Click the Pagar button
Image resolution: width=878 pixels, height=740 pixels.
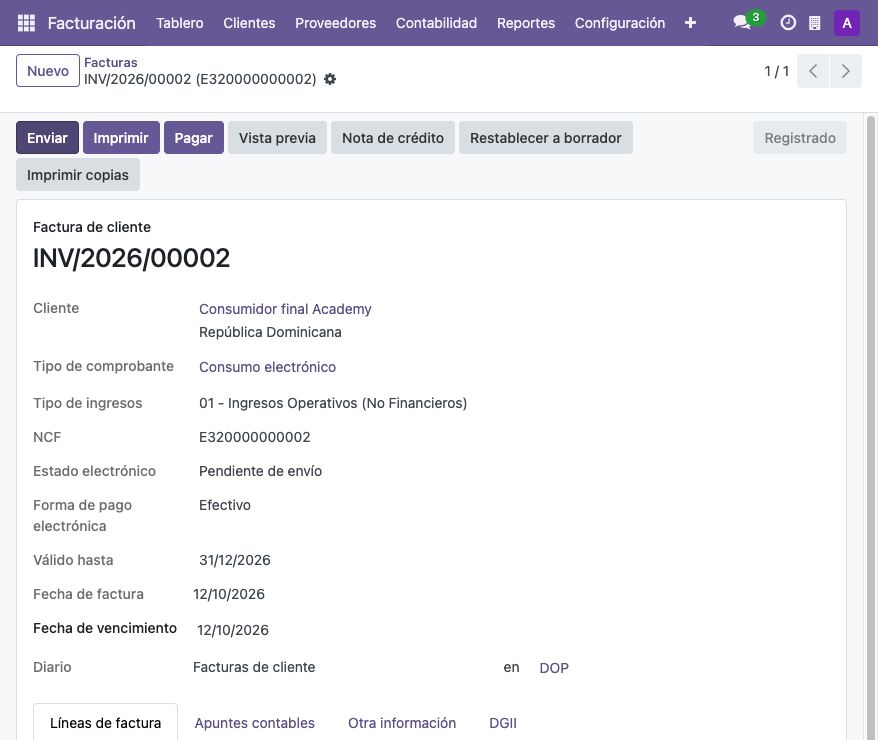193,138
